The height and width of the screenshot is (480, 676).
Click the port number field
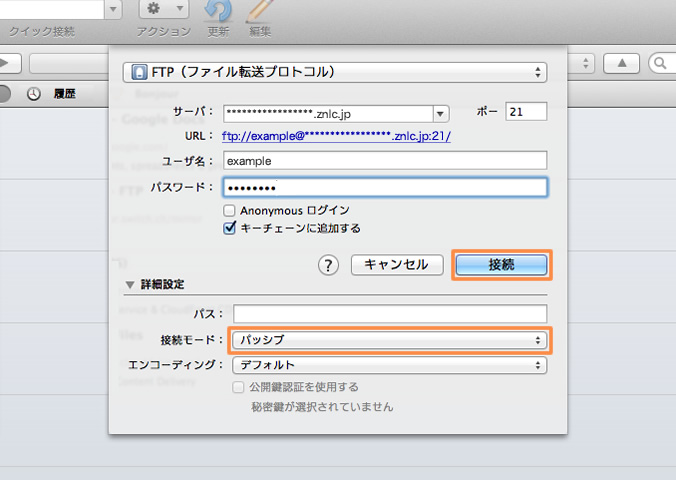point(526,112)
